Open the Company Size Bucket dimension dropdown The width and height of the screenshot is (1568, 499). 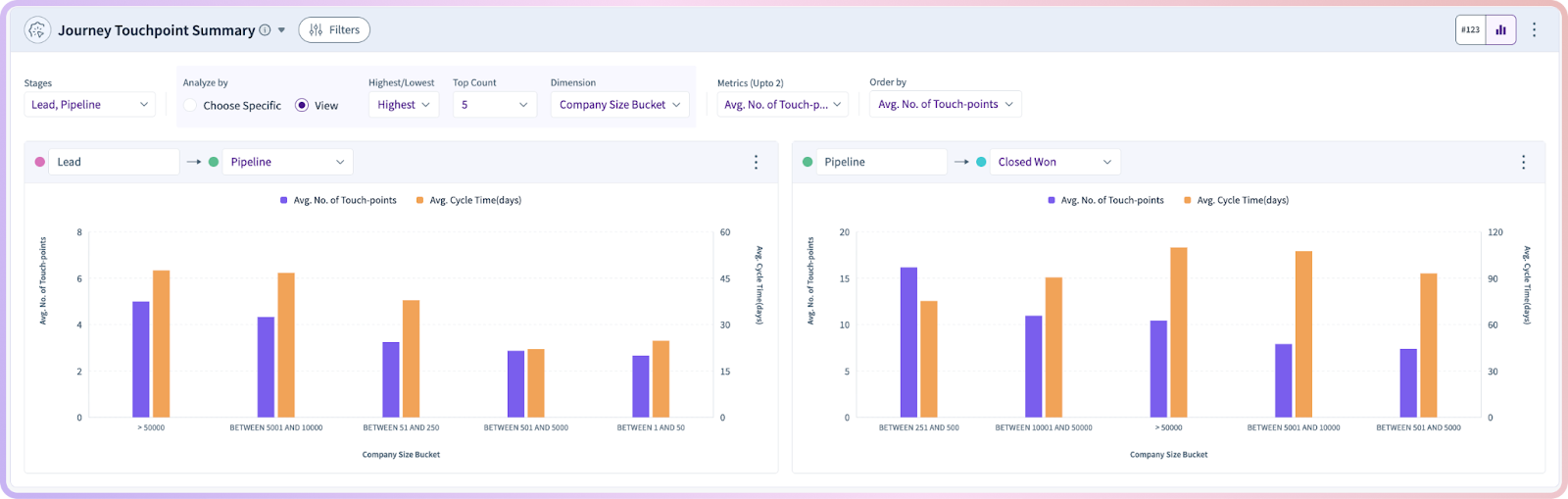[619, 105]
